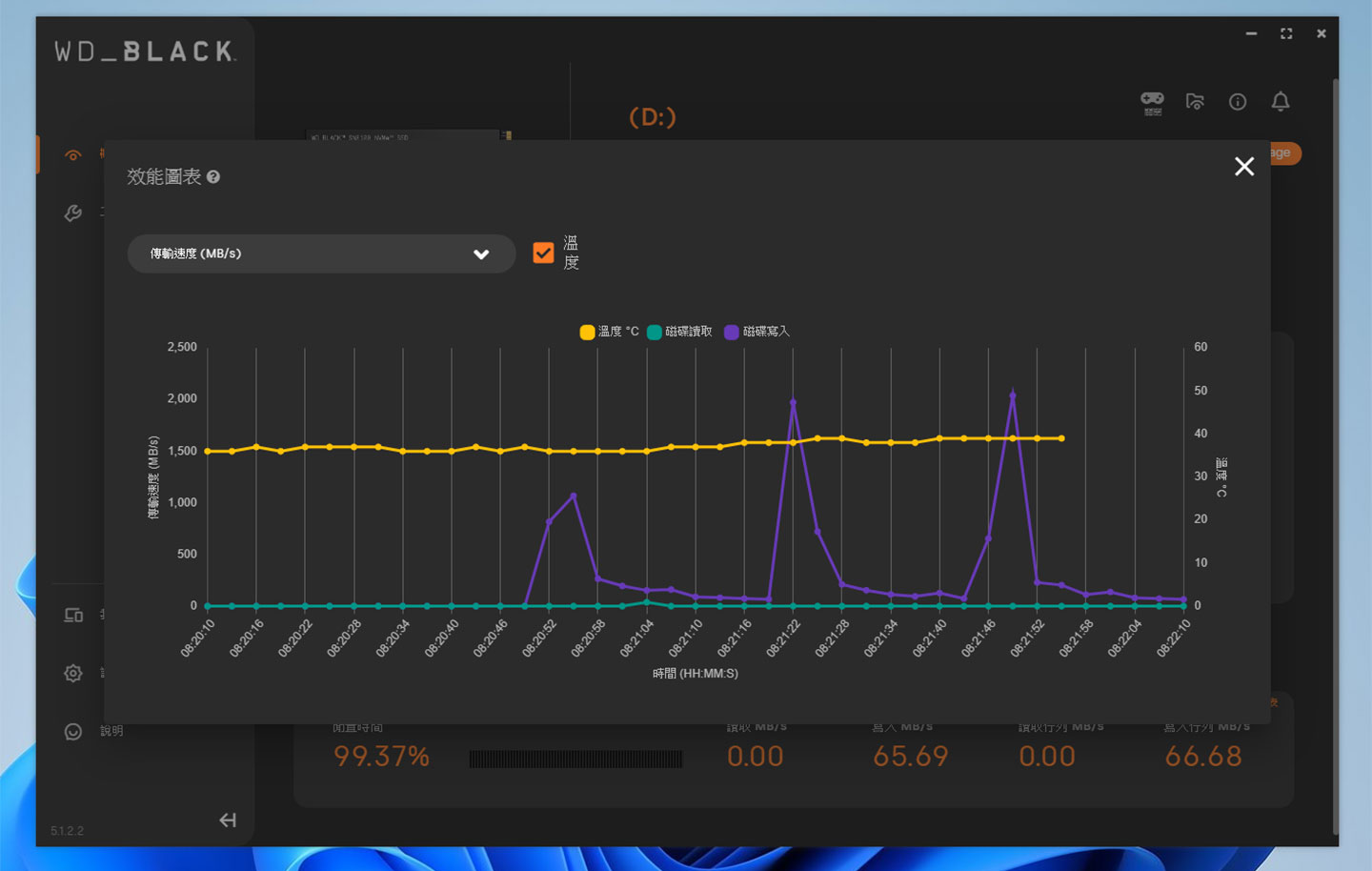
Task: Open the settings gear in sidebar
Action: (x=73, y=674)
